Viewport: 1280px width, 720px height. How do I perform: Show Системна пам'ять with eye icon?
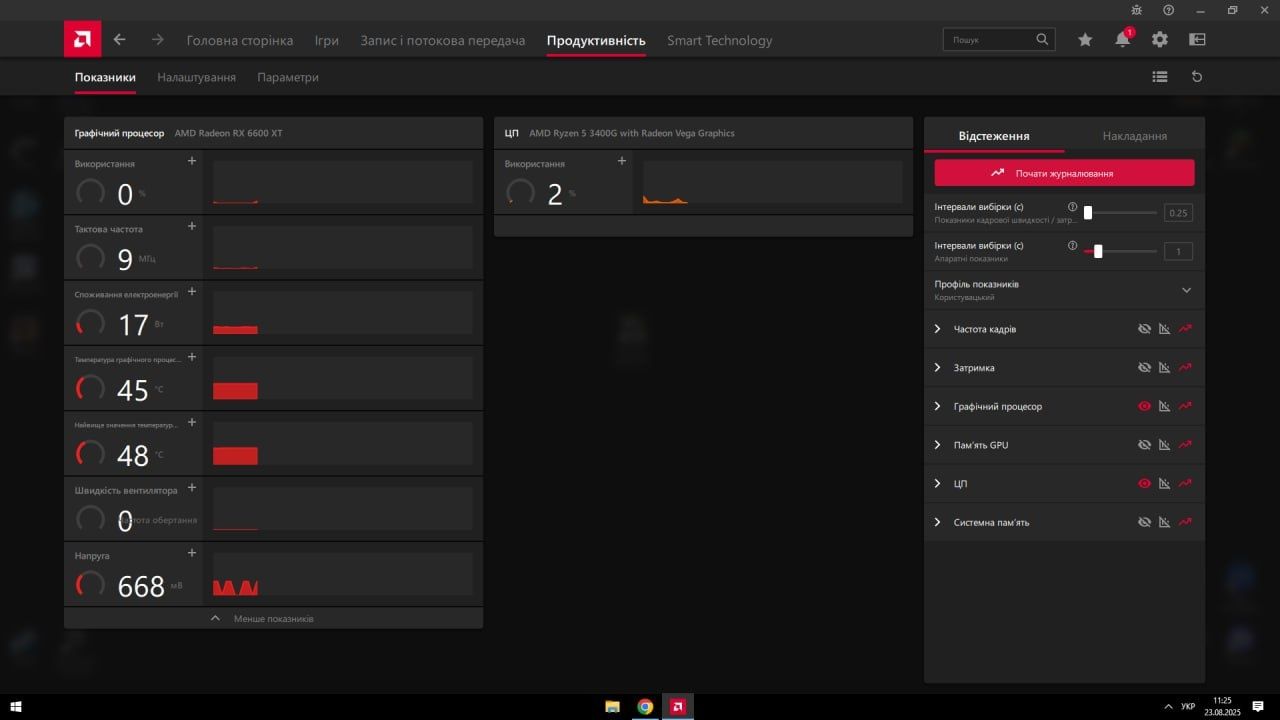point(1145,522)
